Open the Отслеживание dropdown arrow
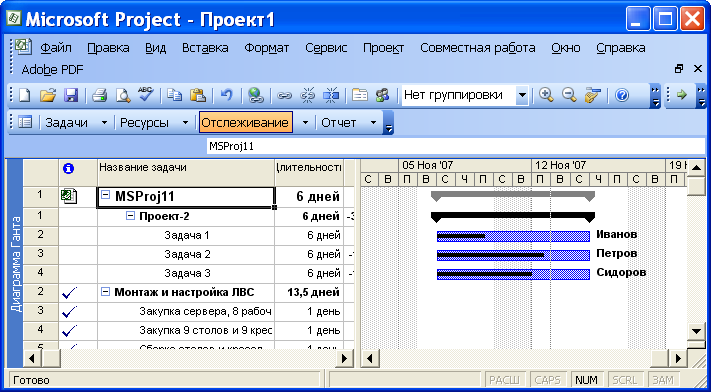The image size is (711, 392). (x=305, y=122)
